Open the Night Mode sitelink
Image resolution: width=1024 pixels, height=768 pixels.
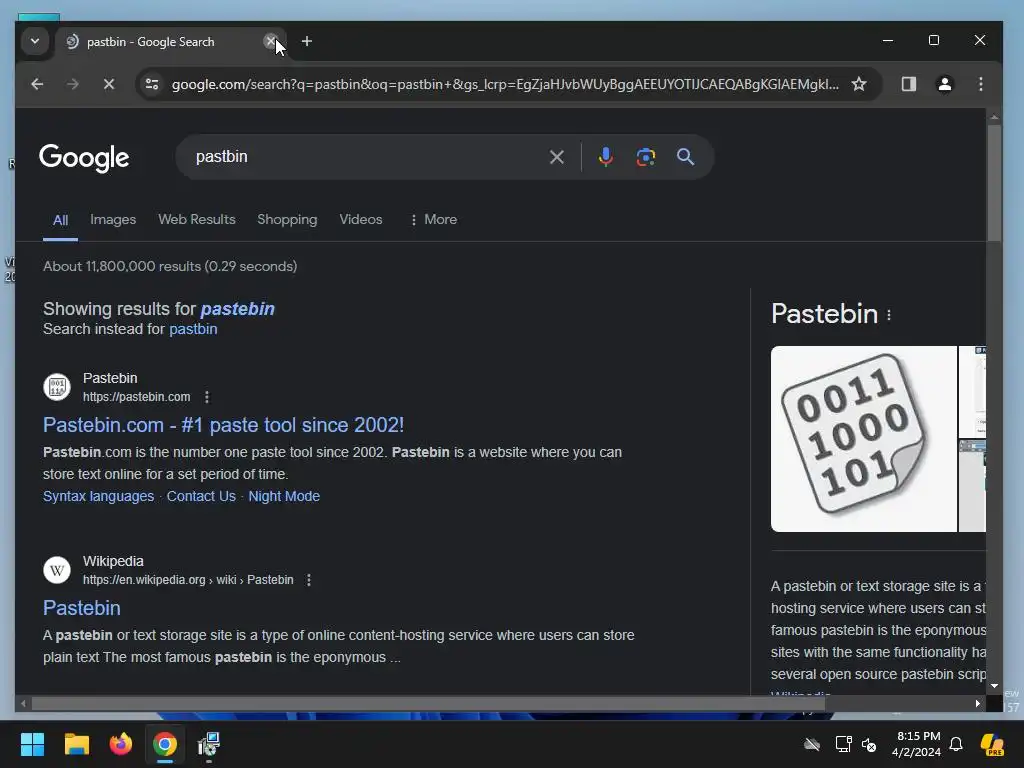click(284, 496)
